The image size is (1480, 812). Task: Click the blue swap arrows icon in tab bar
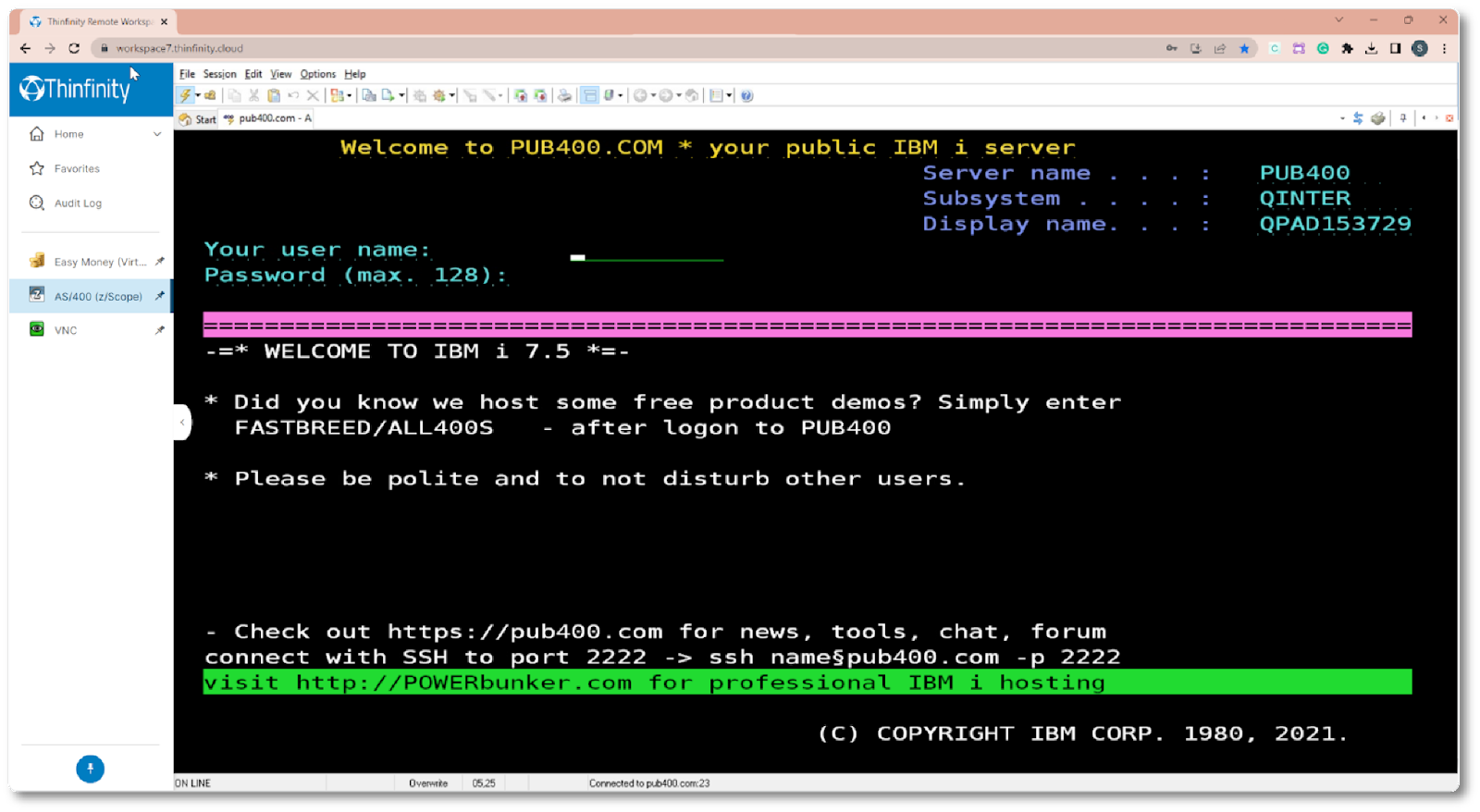[x=1358, y=118]
